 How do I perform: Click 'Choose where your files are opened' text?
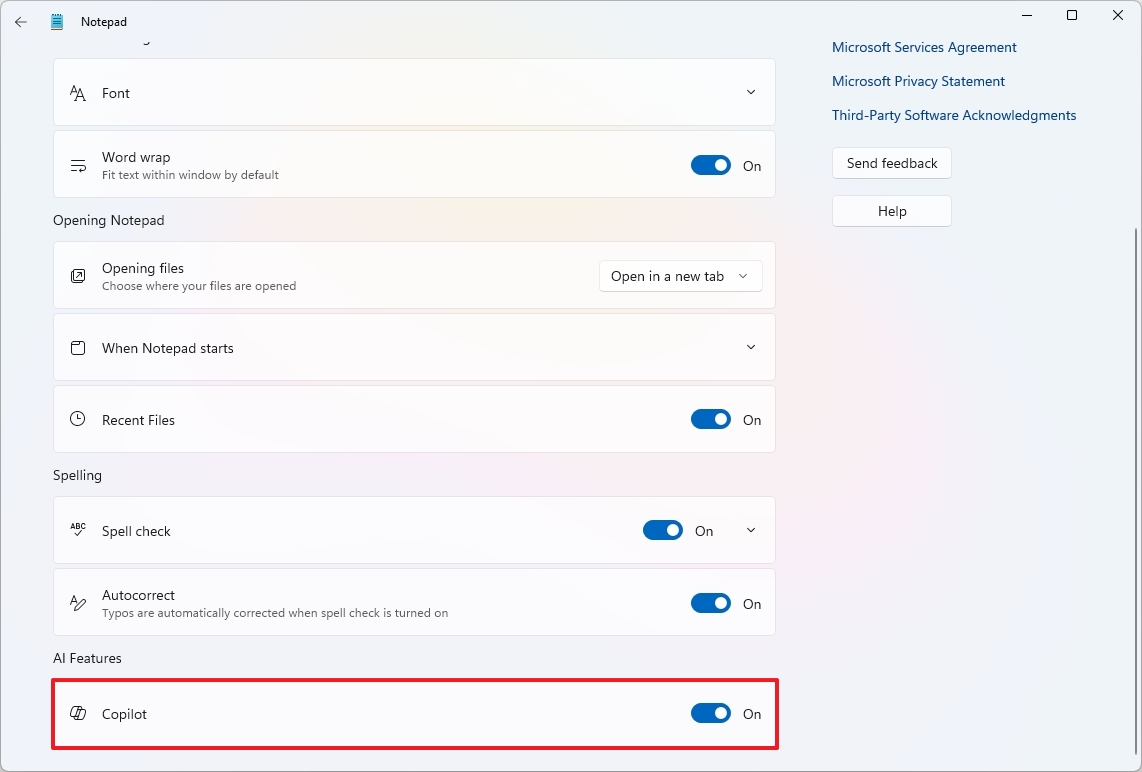click(x=199, y=286)
